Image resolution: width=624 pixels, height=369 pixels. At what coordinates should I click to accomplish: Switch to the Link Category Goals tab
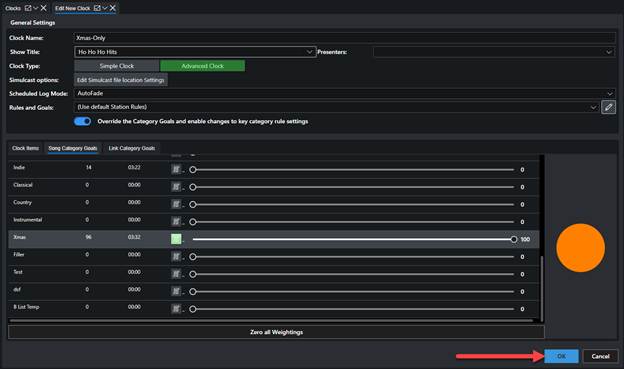[132, 148]
